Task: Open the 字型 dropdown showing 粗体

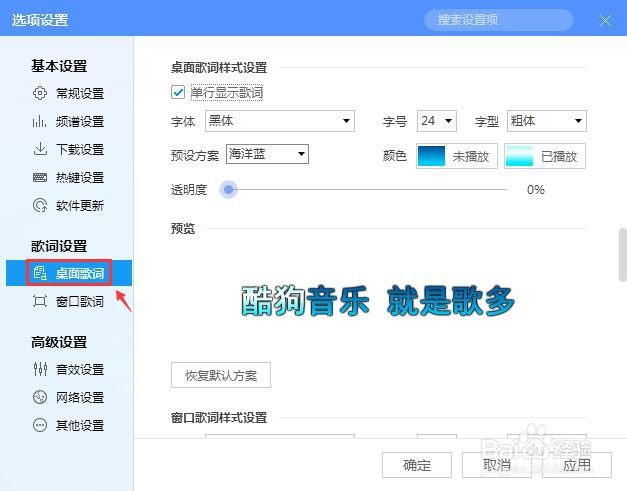Action: click(x=547, y=121)
